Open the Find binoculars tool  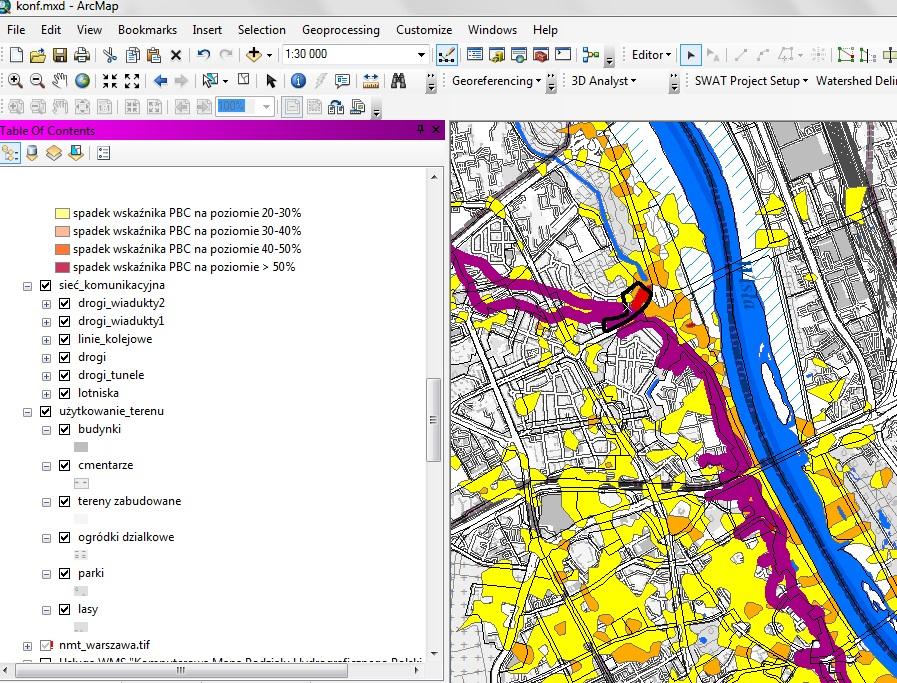click(x=398, y=81)
